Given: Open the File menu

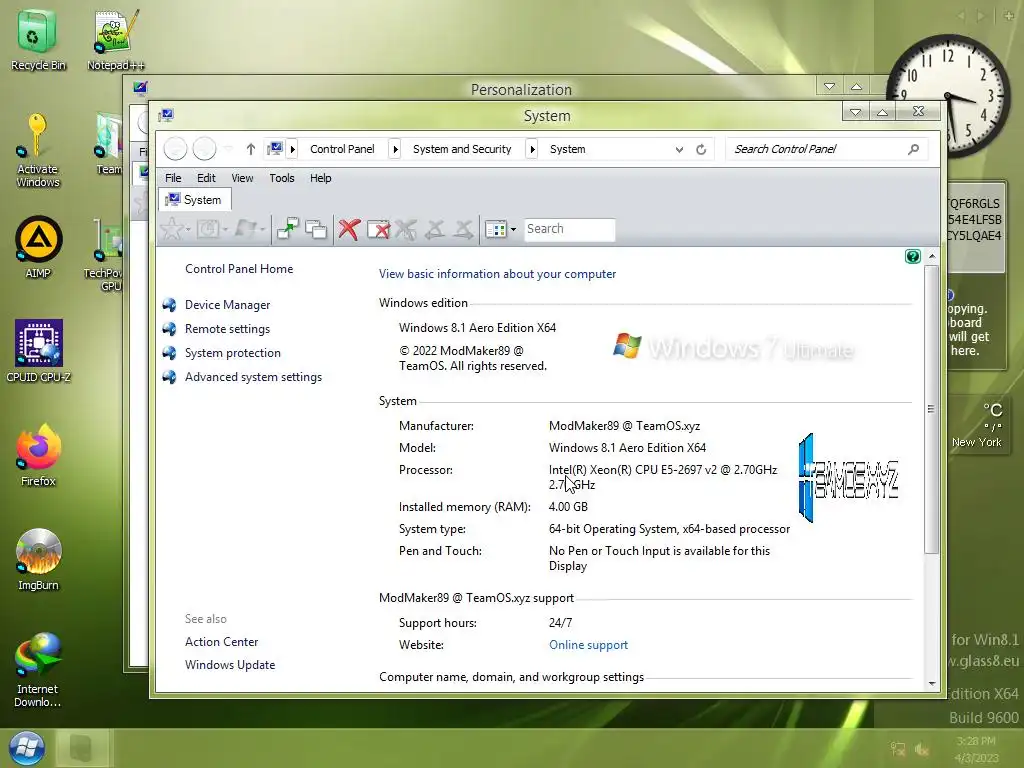Looking at the screenshot, I should (x=173, y=178).
